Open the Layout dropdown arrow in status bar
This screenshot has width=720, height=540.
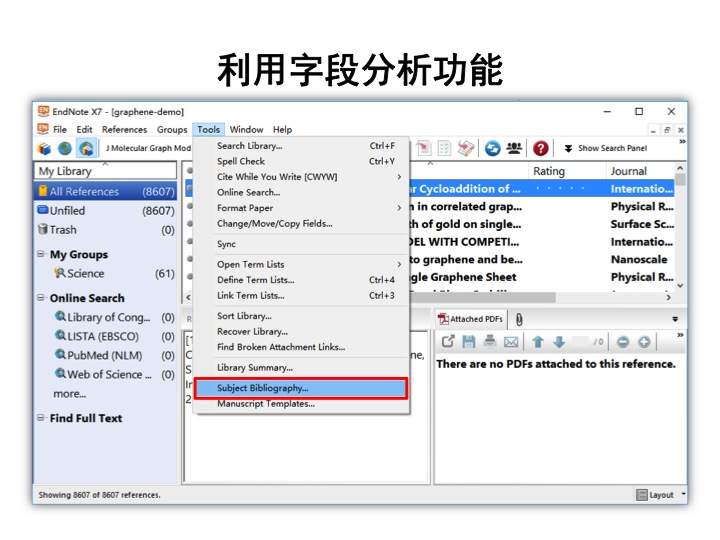click(683, 494)
